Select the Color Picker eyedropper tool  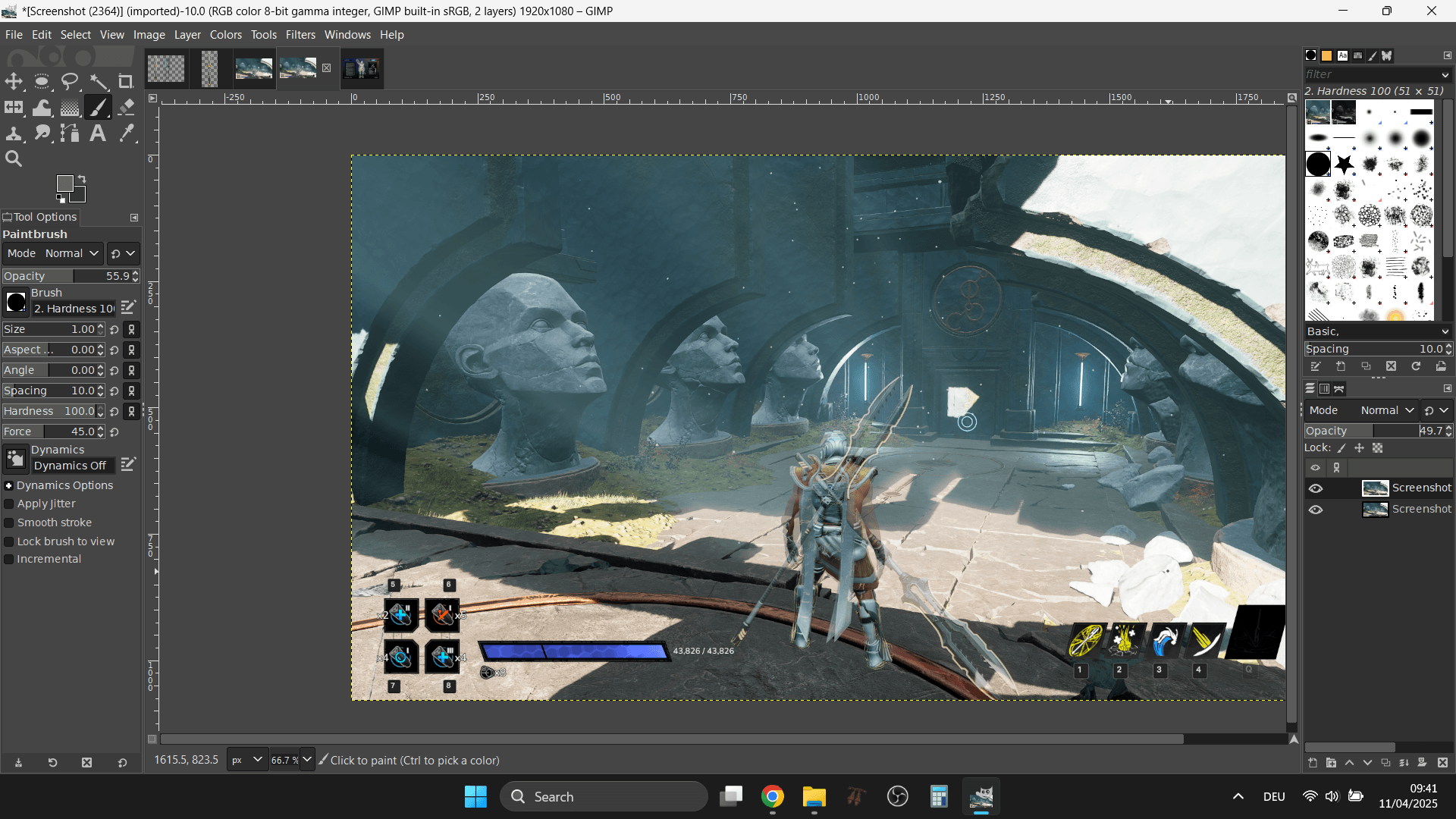click(127, 133)
